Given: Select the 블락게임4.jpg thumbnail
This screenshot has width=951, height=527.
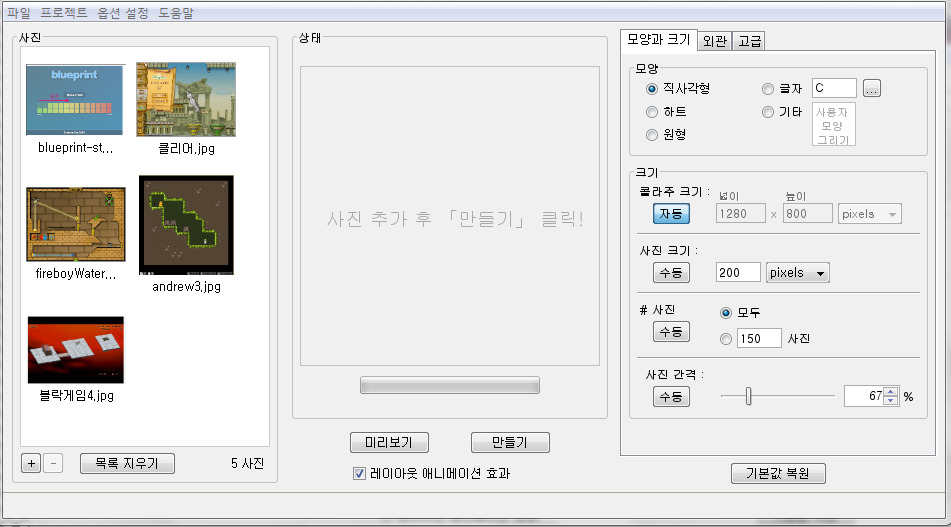Looking at the screenshot, I should coord(76,350).
